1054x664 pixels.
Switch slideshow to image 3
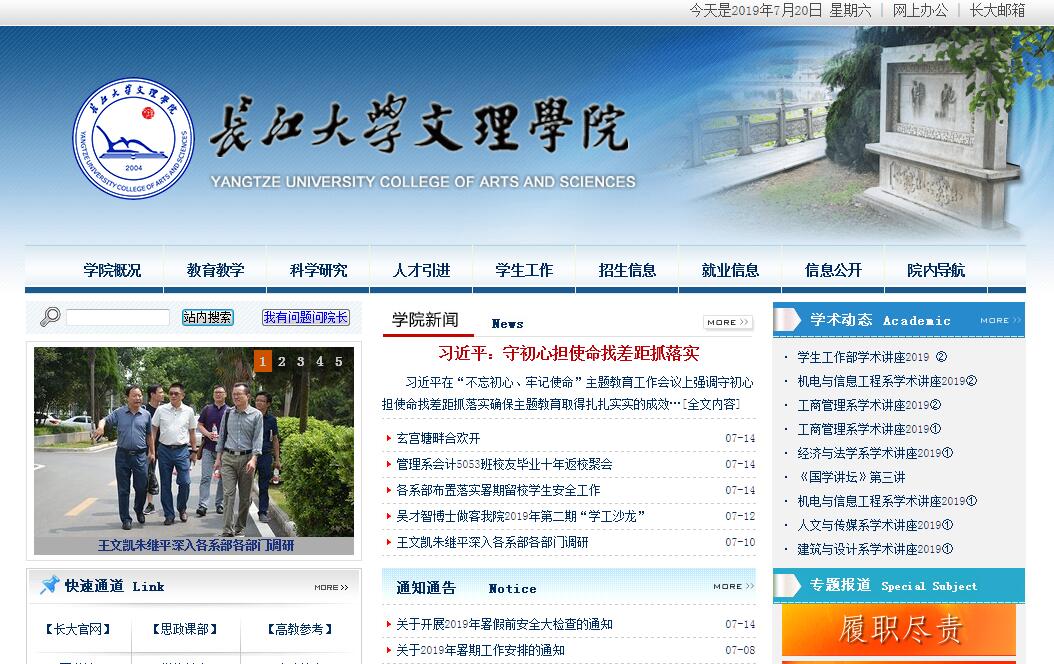click(300, 362)
